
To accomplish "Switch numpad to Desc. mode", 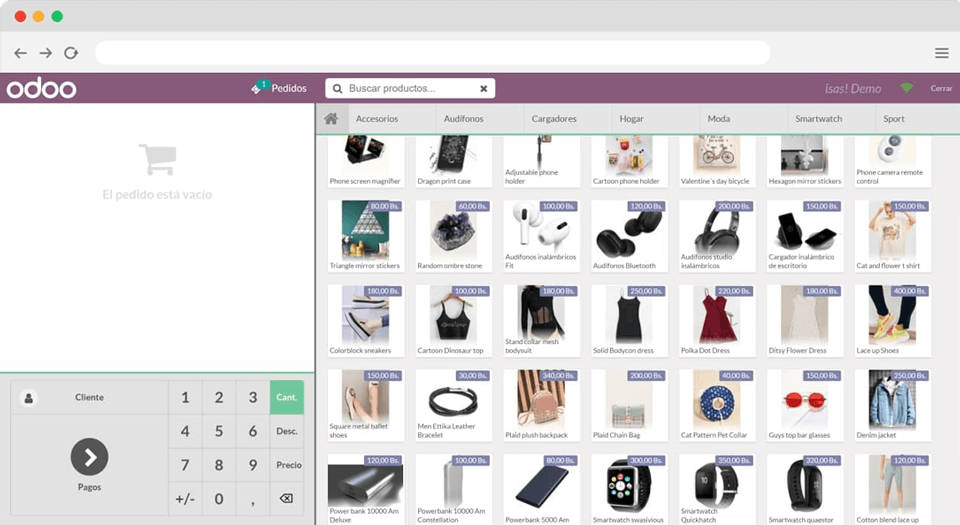I will pyautogui.click(x=287, y=431).
